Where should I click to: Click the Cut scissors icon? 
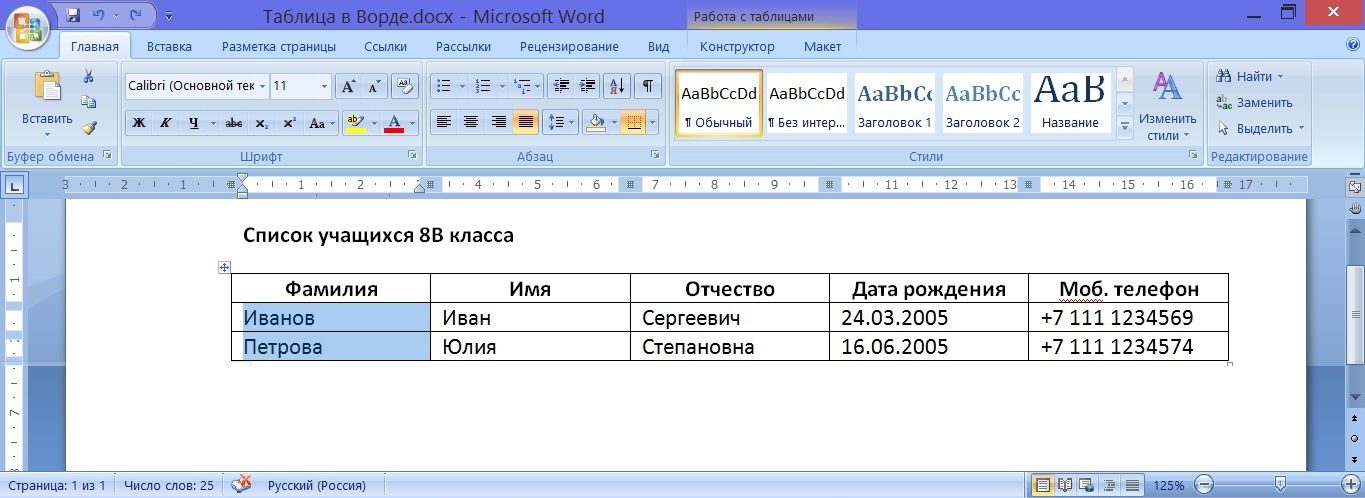89,77
